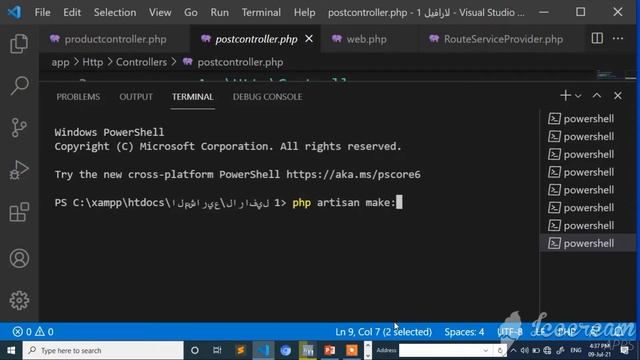Click the Http breadcrumb segment
This screenshot has height=360, width=640.
tap(93, 62)
